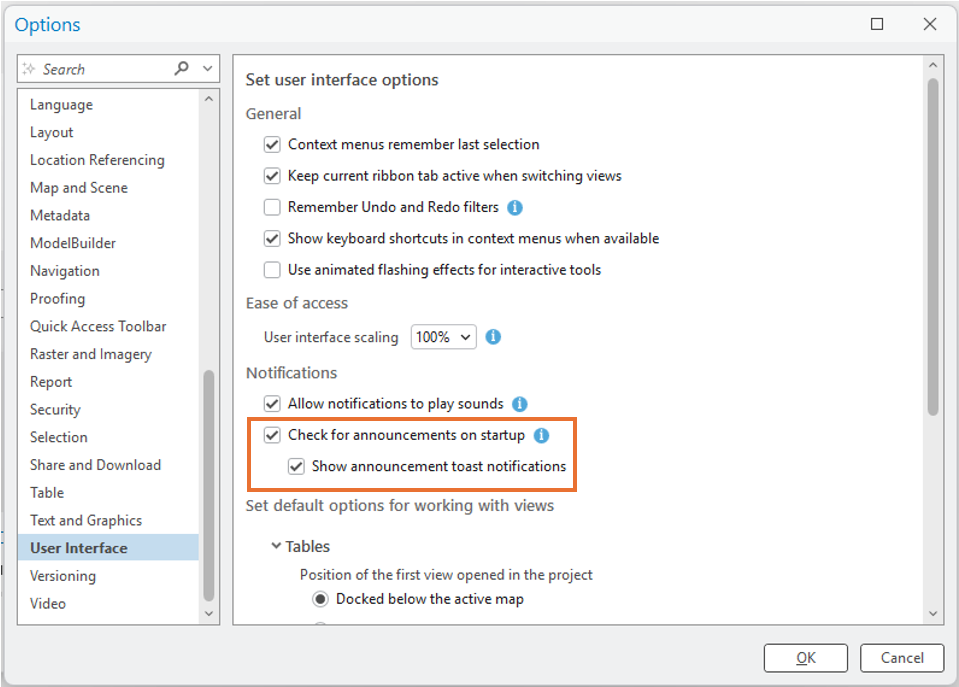The height and width of the screenshot is (687, 959).
Task: Disable Context menus remember last selection
Action: [272, 144]
